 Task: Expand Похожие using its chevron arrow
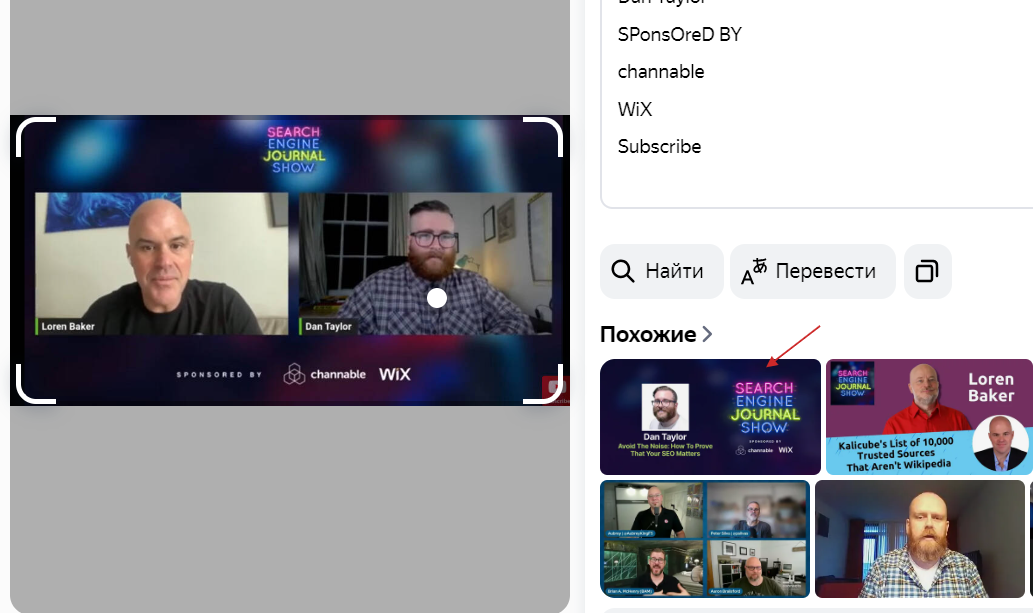tap(707, 334)
